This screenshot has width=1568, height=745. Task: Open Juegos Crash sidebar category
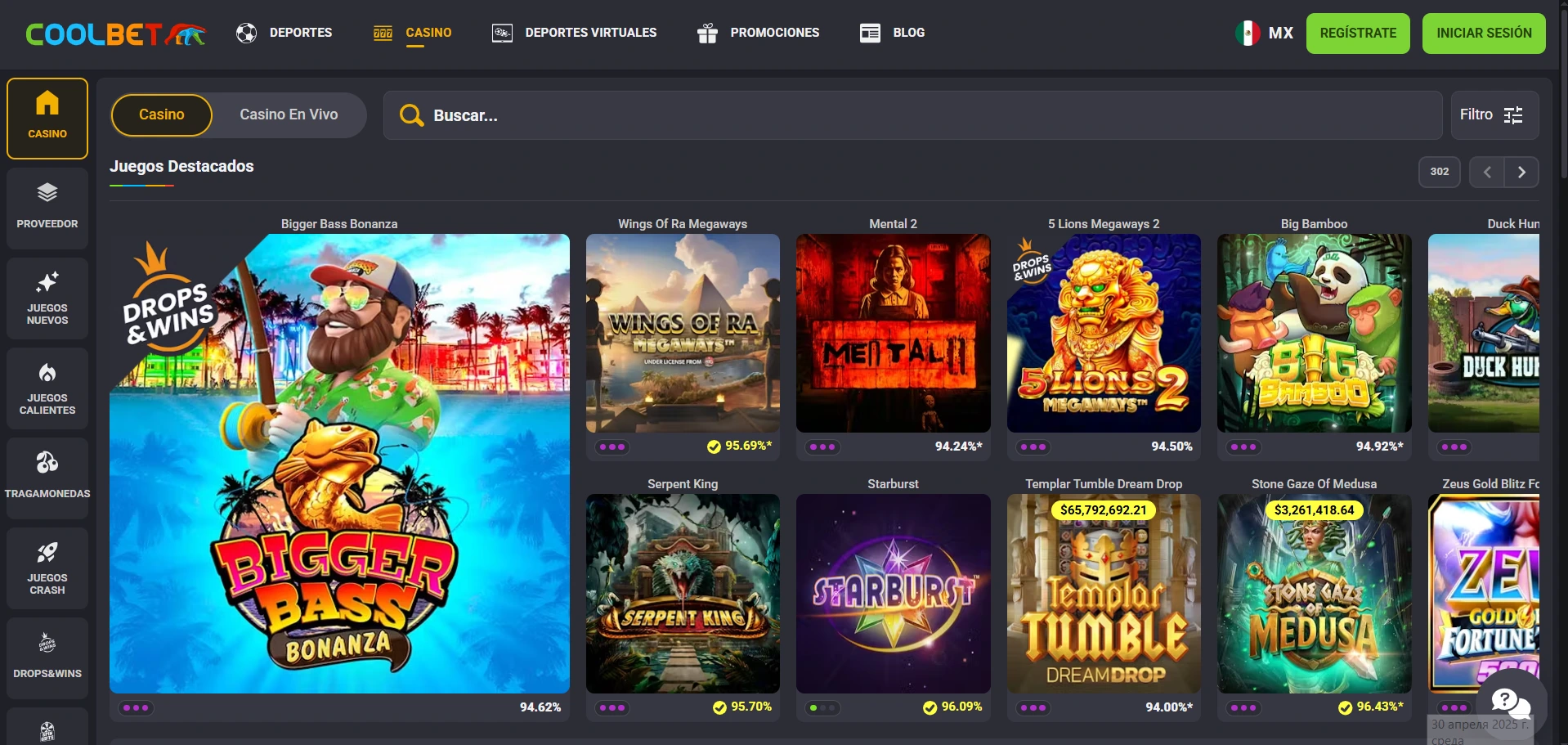click(47, 568)
